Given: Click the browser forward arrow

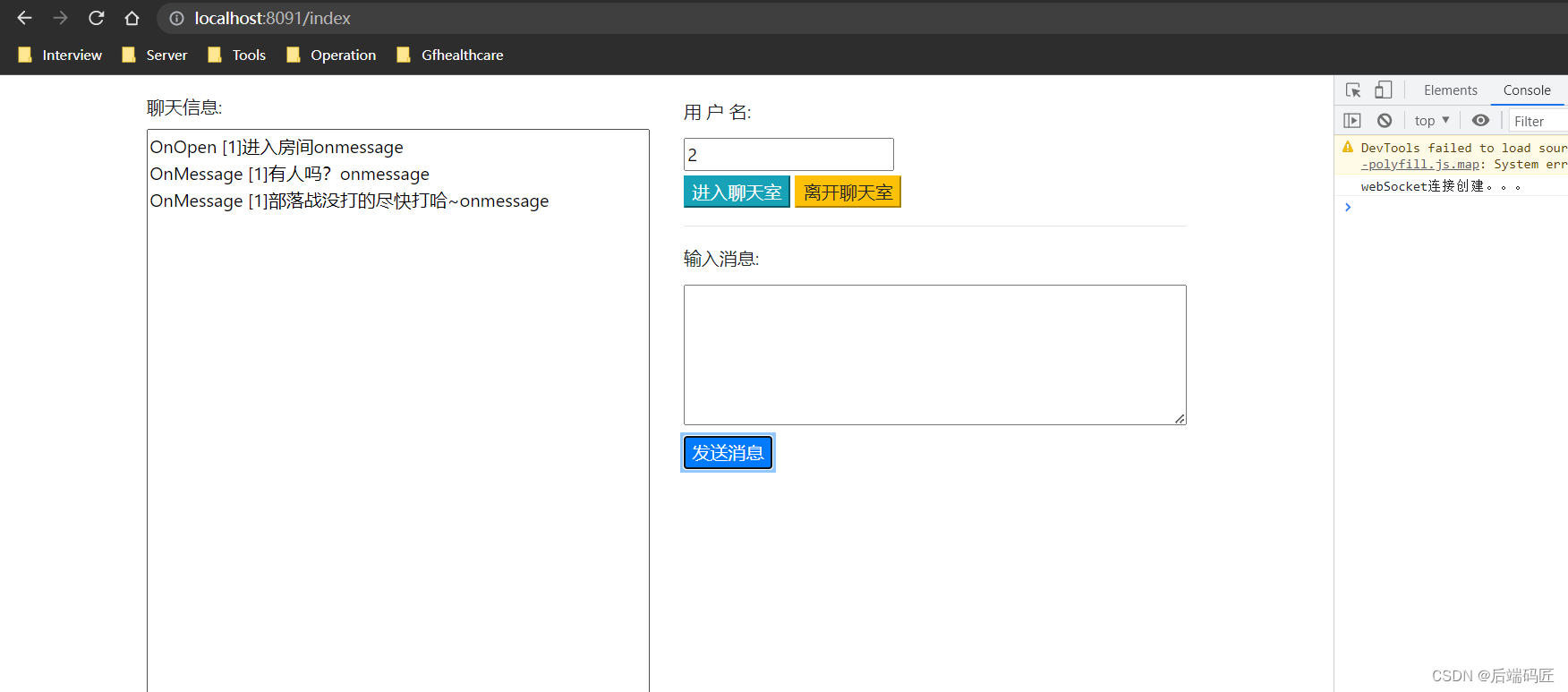Looking at the screenshot, I should 60,18.
